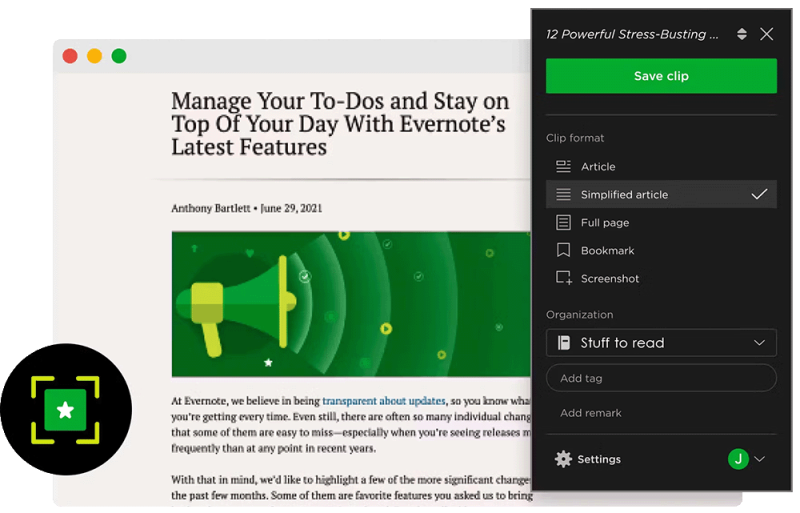The width and height of the screenshot is (800, 513).
Task: Click the Organization heading
Action: [580, 314]
